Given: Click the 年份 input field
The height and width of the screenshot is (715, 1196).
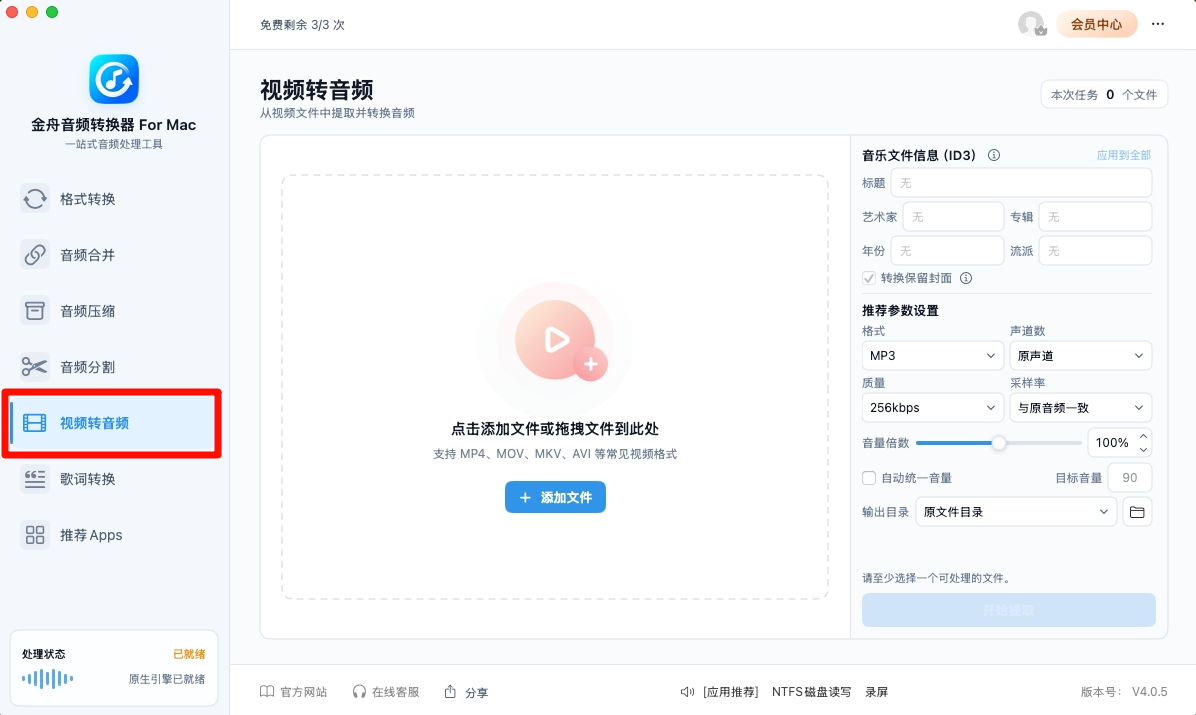Looking at the screenshot, I should (947, 250).
